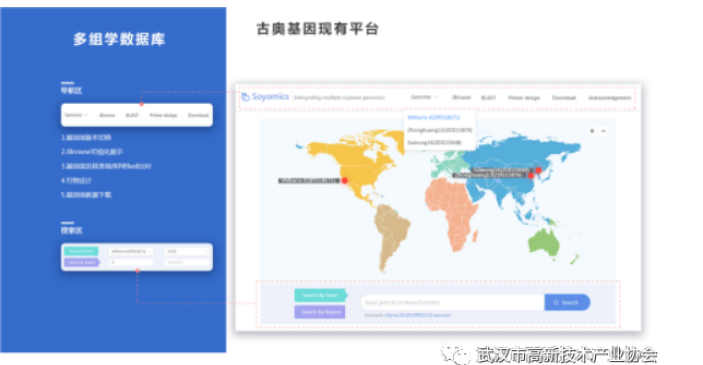
Task: Open Download in the website navbar
Action: pos(564,98)
